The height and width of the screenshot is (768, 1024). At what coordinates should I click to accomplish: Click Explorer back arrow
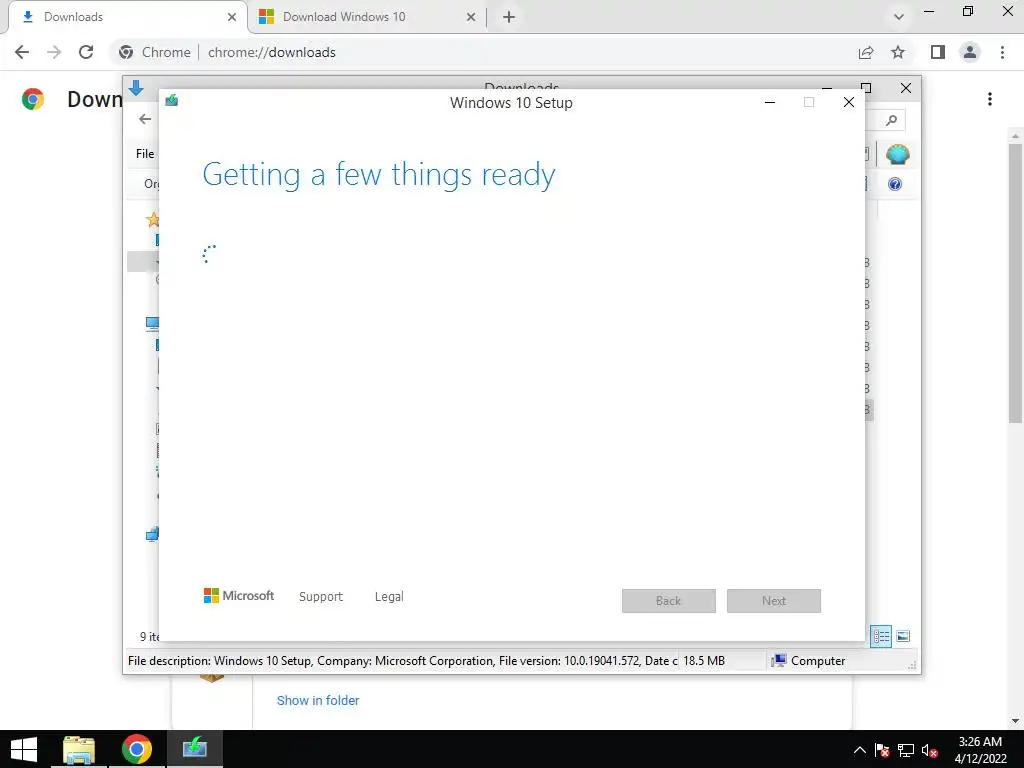(x=145, y=119)
